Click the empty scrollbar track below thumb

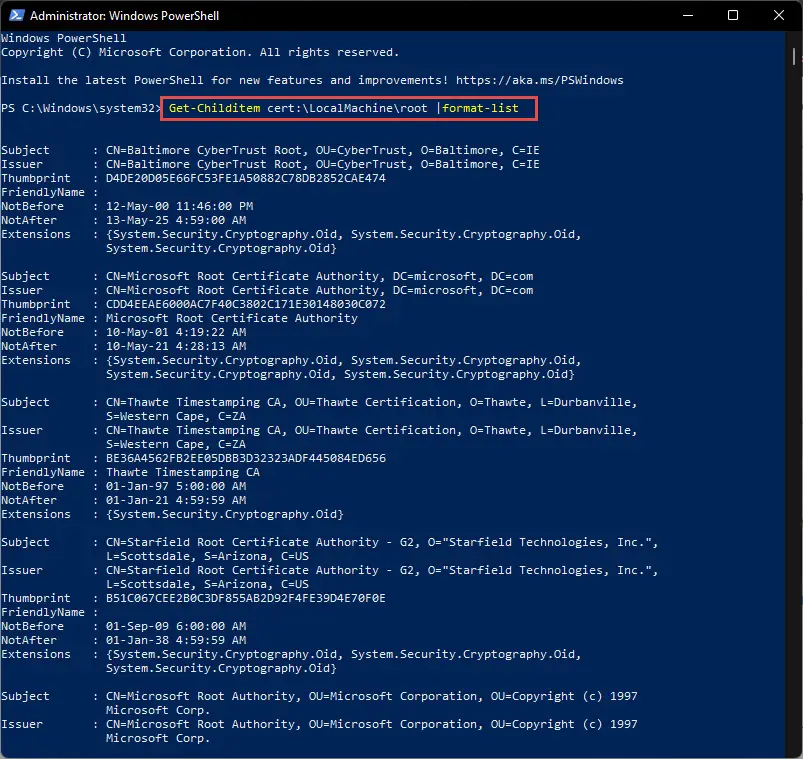[x=793, y=410]
